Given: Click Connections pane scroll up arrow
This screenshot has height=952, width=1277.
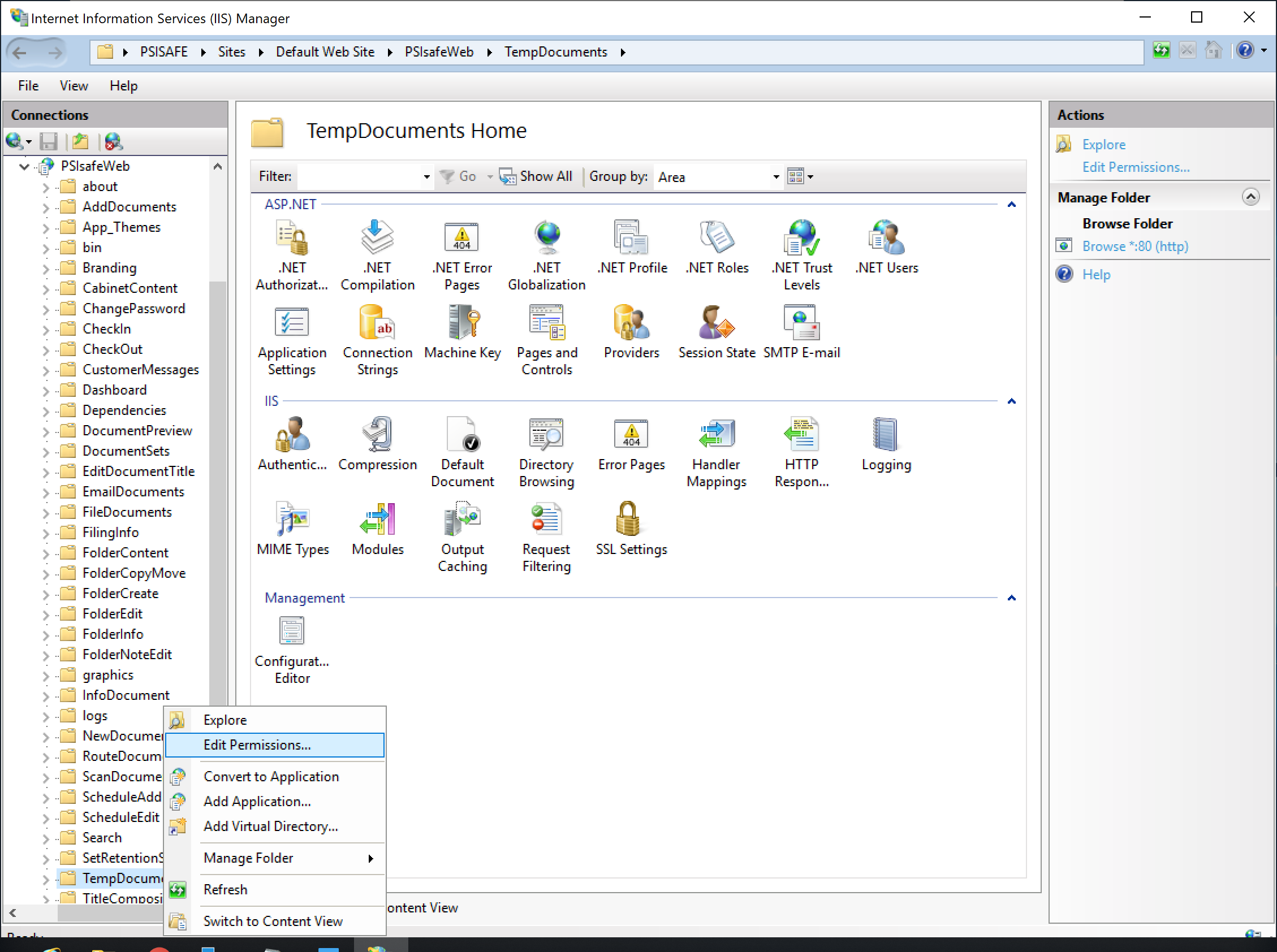Looking at the screenshot, I should pyautogui.click(x=217, y=167).
